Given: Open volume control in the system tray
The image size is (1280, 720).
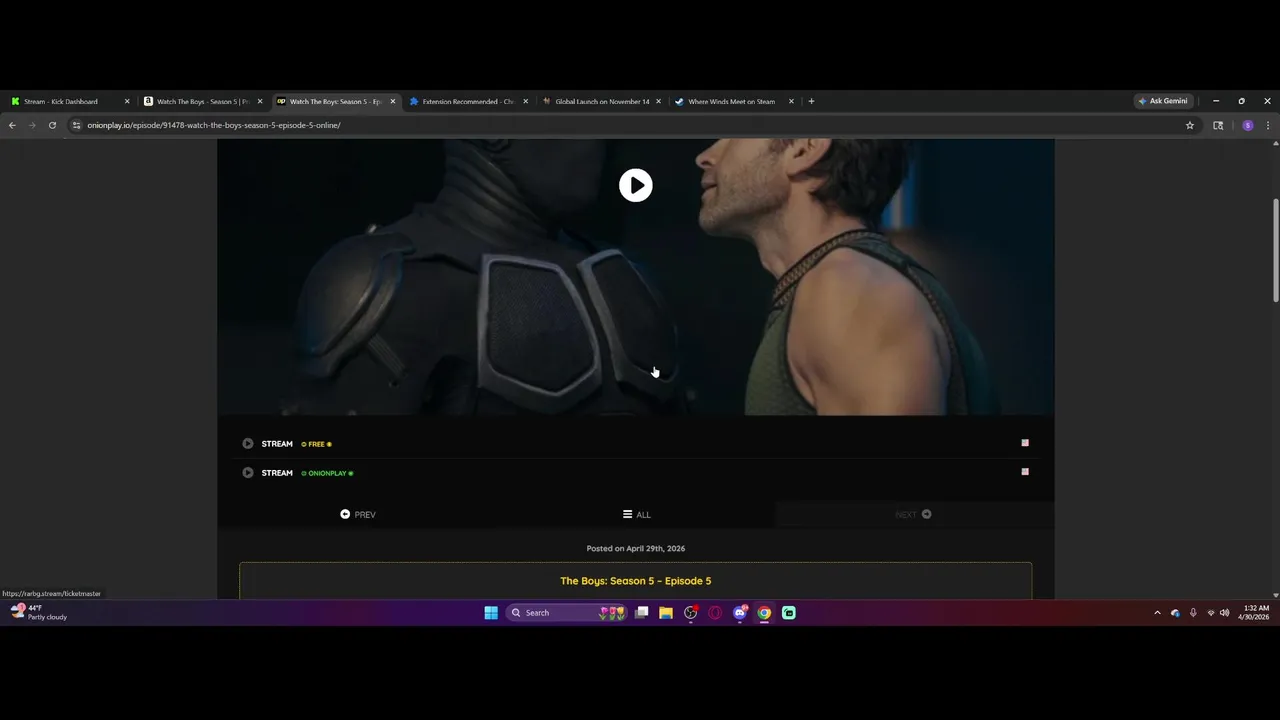Looking at the screenshot, I should (1225, 613).
